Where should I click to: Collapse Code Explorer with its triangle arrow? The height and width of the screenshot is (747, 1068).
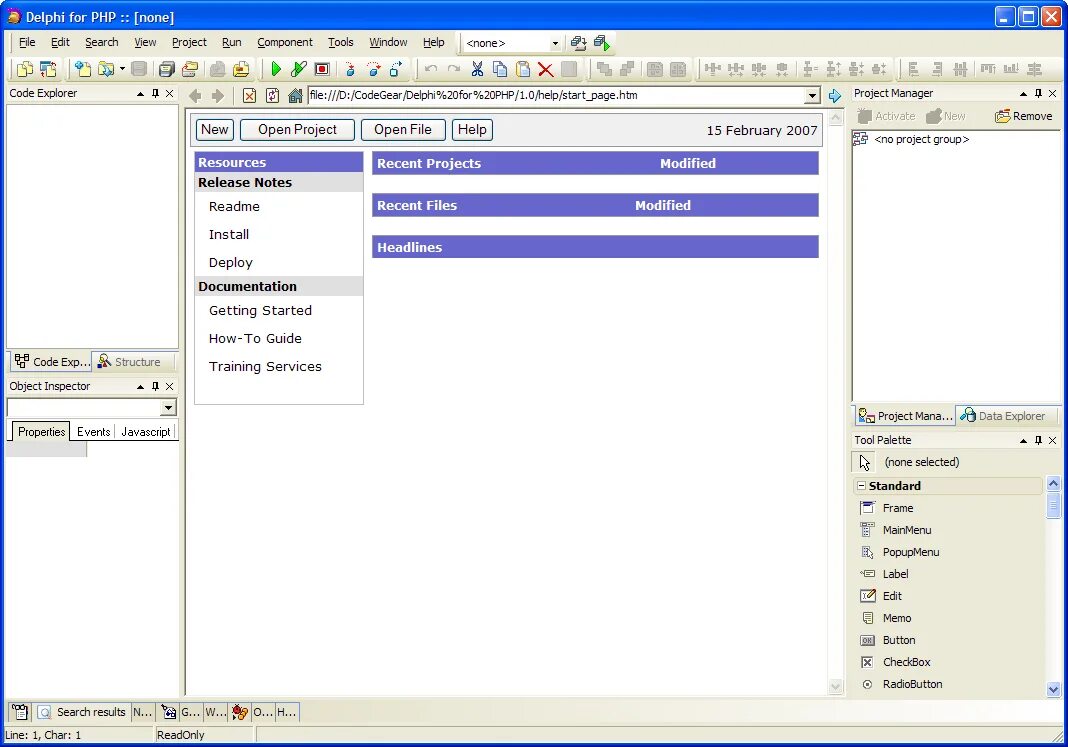coord(140,93)
